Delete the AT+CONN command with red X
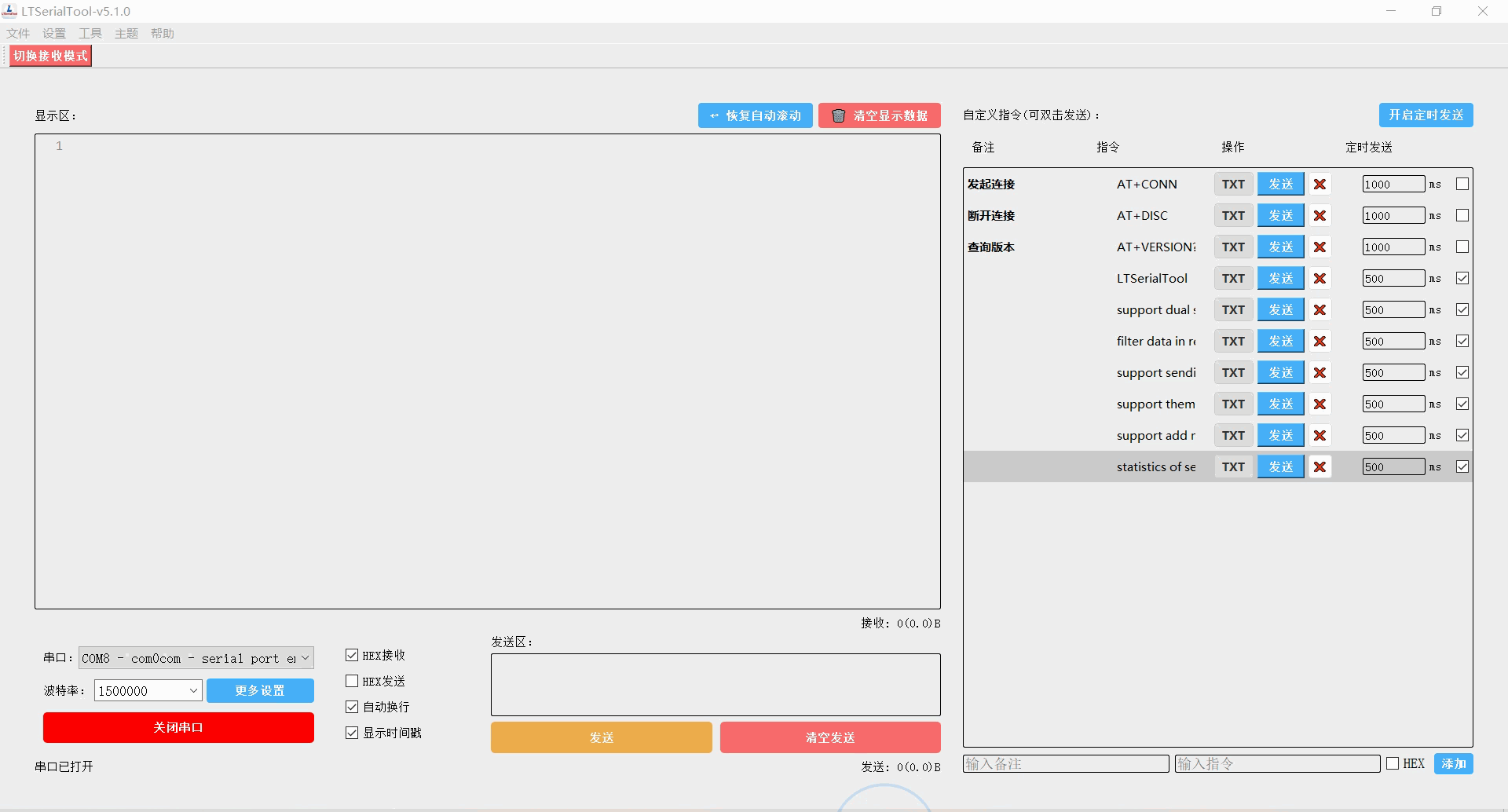1508x812 pixels. tap(1319, 184)
